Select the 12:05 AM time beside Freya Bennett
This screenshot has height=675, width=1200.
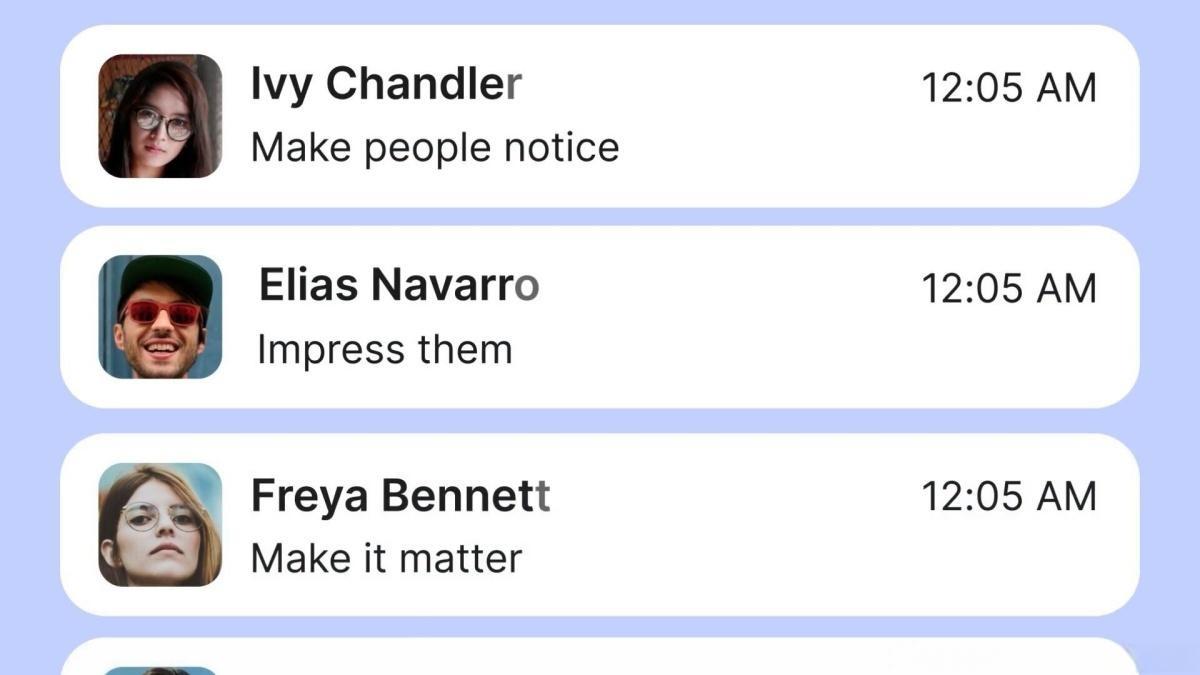pyautogui.click(x=1008, y=497)
